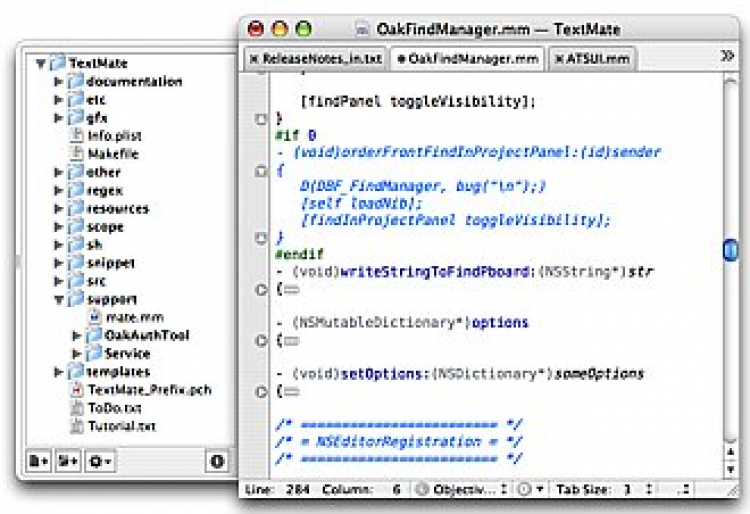Expand the templates folder
The height and width of the screenshot is (514, 750).
[58, 372]
